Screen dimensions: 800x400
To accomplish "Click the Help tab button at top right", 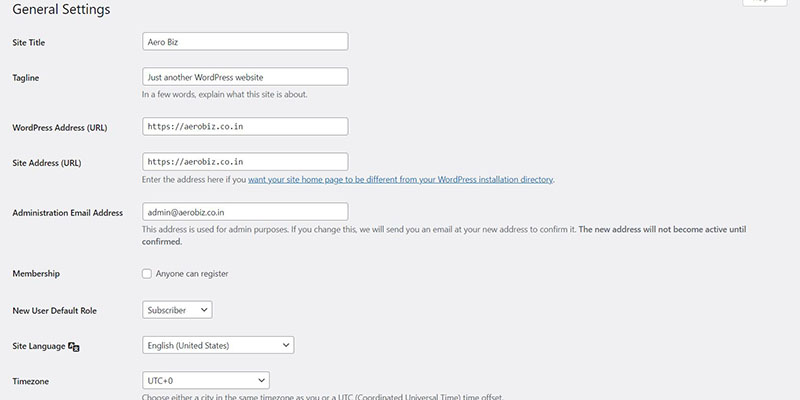I will point(764,2).
